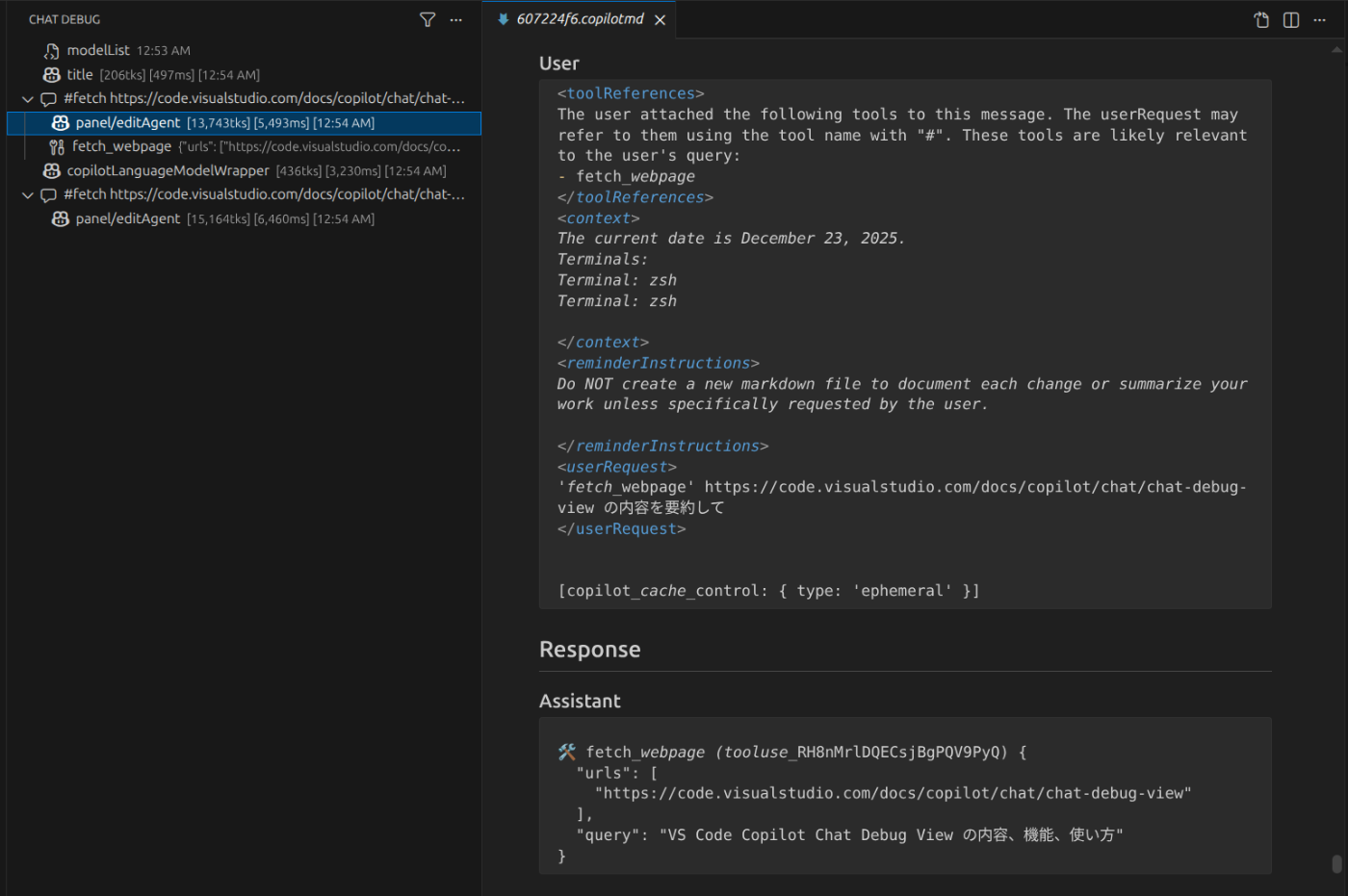Click the "User" section heading
Viewport: 1348px width, 896px height.
(559, 64)
